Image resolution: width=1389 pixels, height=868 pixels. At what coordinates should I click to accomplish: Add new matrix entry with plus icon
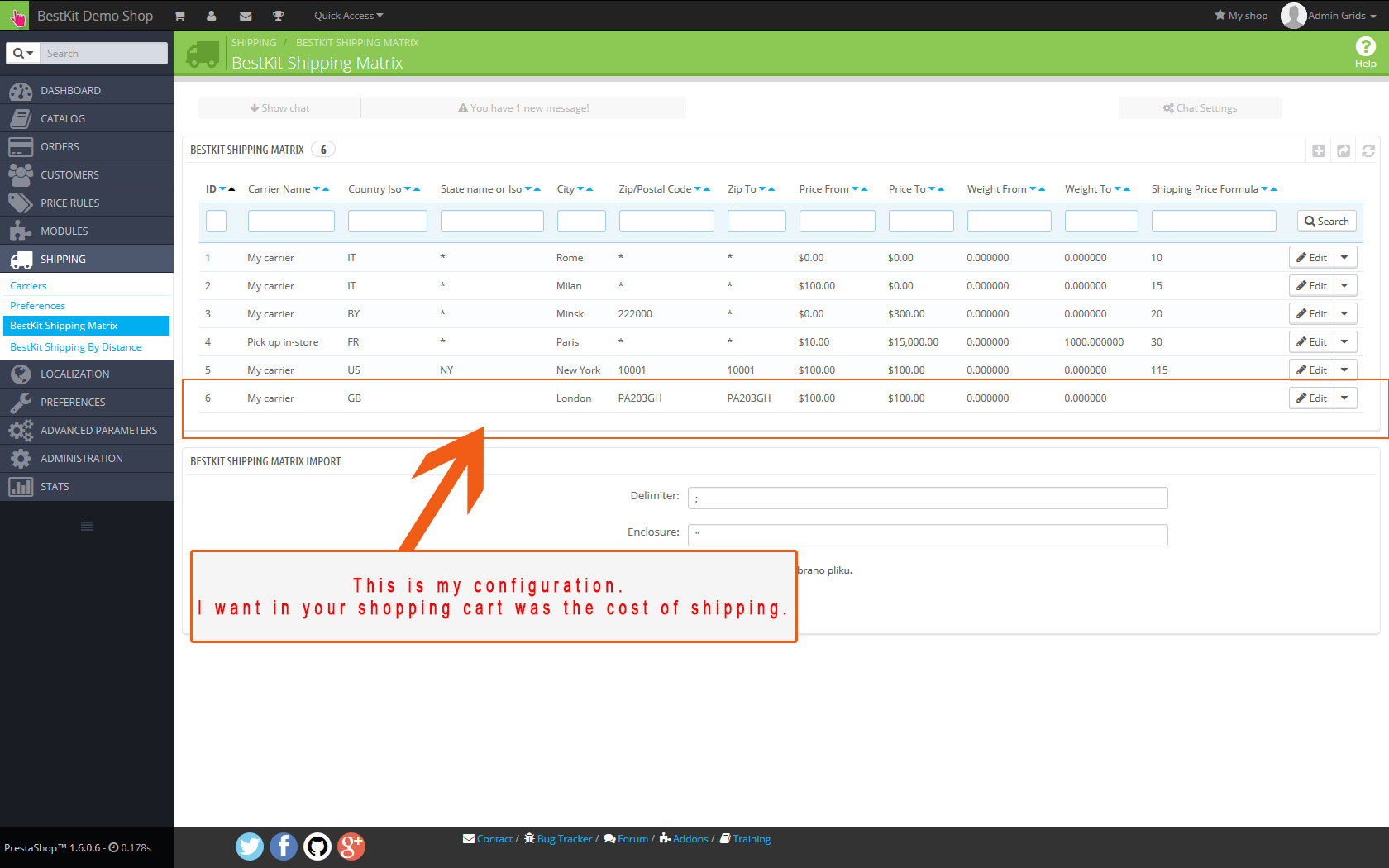[1319, 150]
